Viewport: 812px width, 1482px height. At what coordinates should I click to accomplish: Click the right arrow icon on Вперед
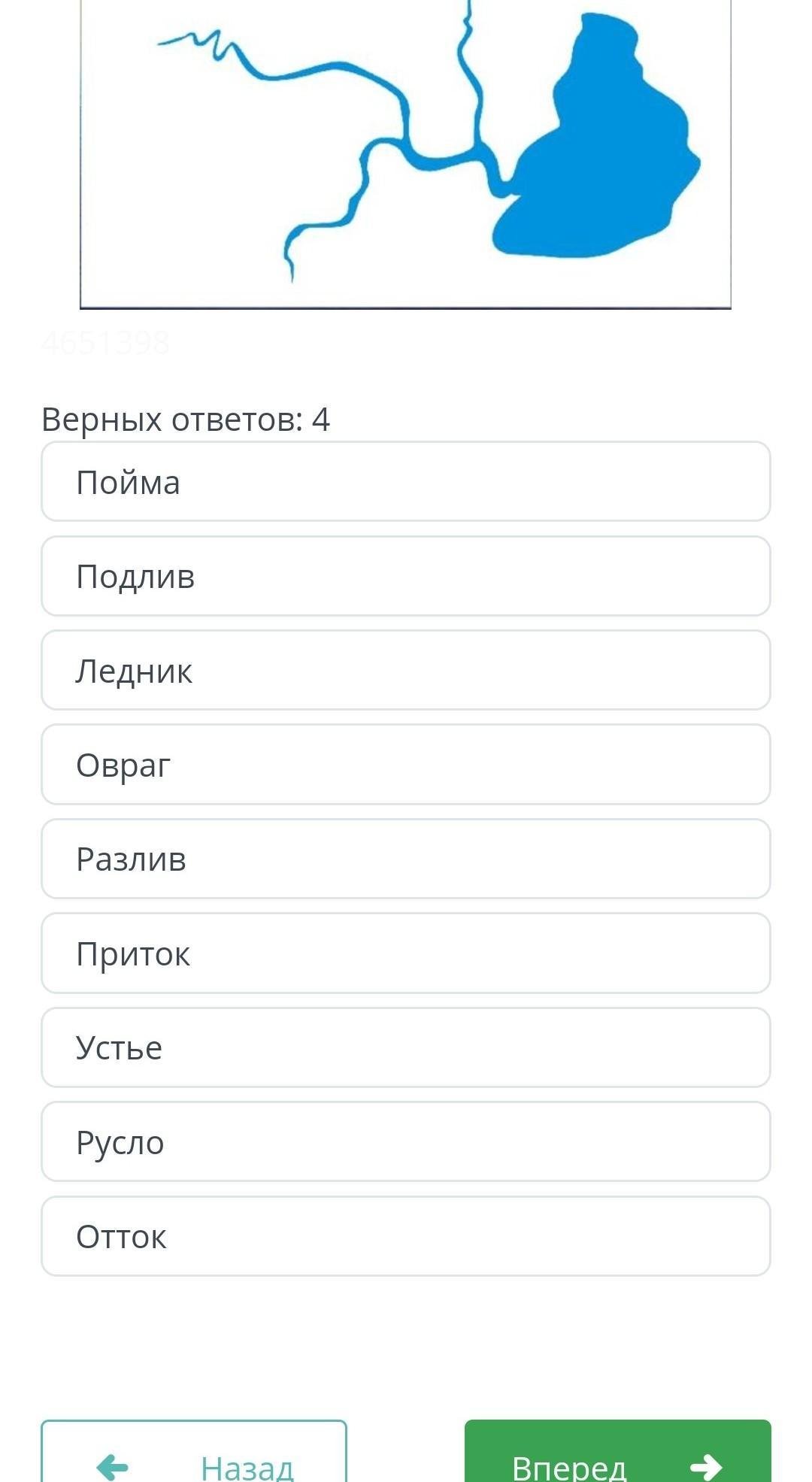click(x=705, y=1466)
